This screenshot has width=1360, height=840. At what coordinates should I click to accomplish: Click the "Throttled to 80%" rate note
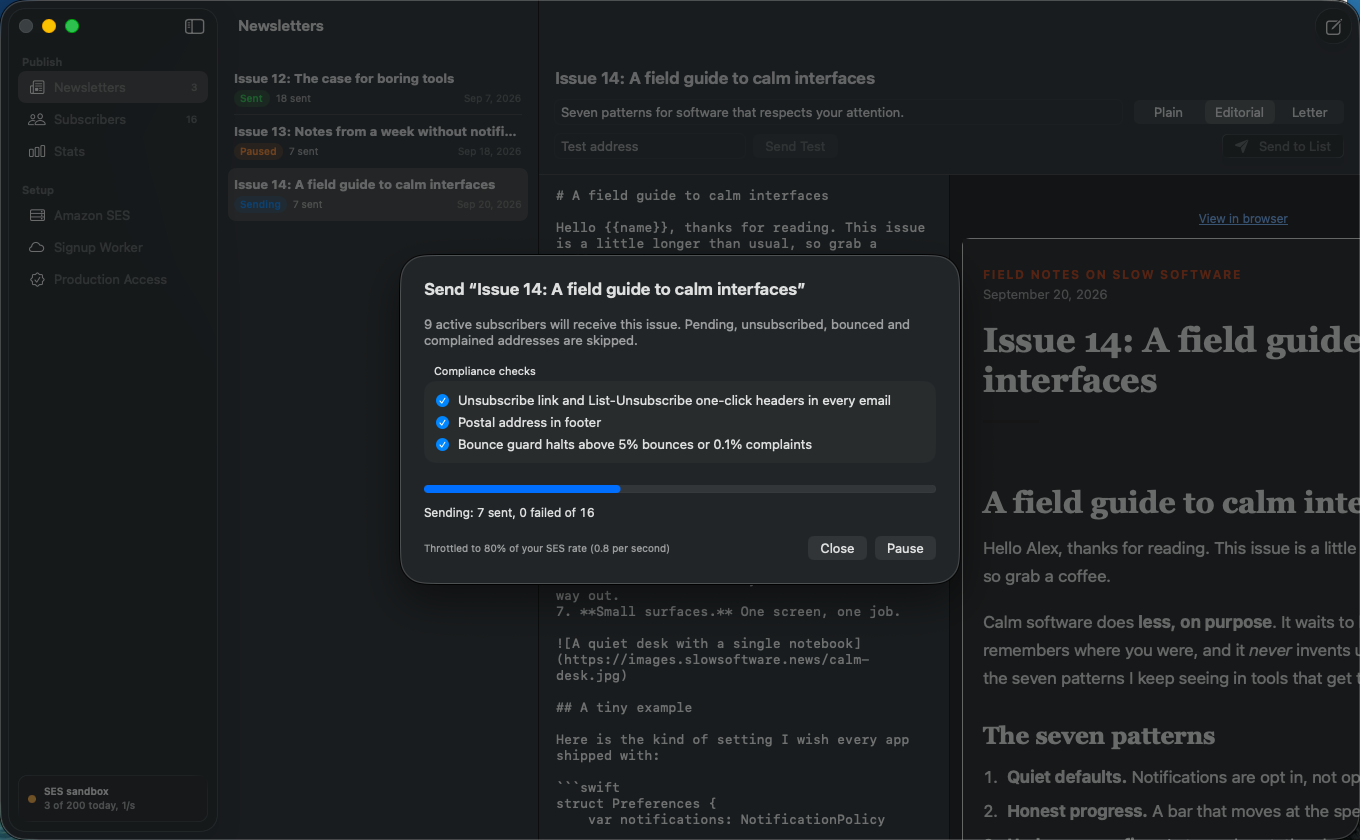coord(547,548)
